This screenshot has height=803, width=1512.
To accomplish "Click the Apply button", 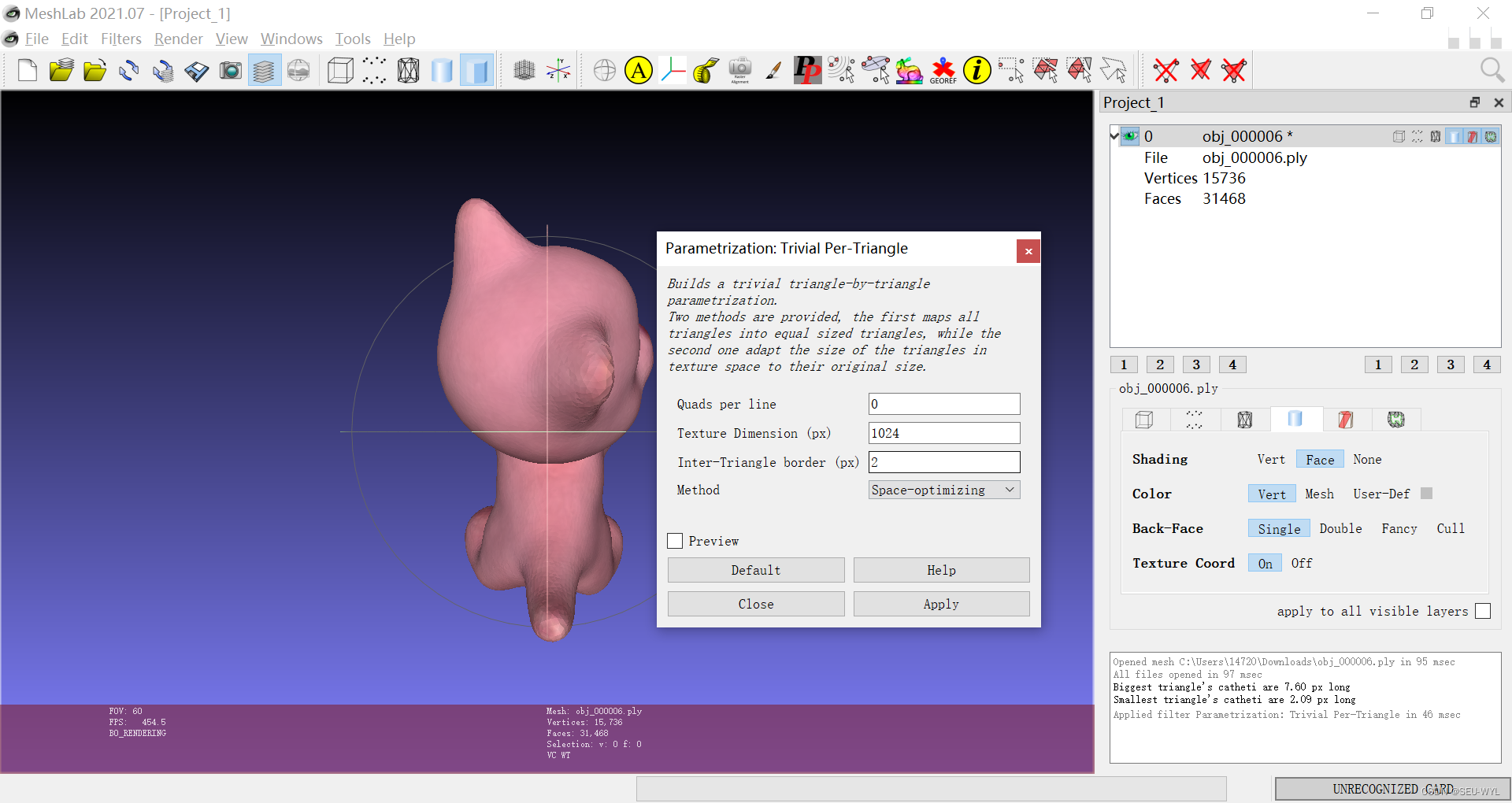I will point(941,604).
